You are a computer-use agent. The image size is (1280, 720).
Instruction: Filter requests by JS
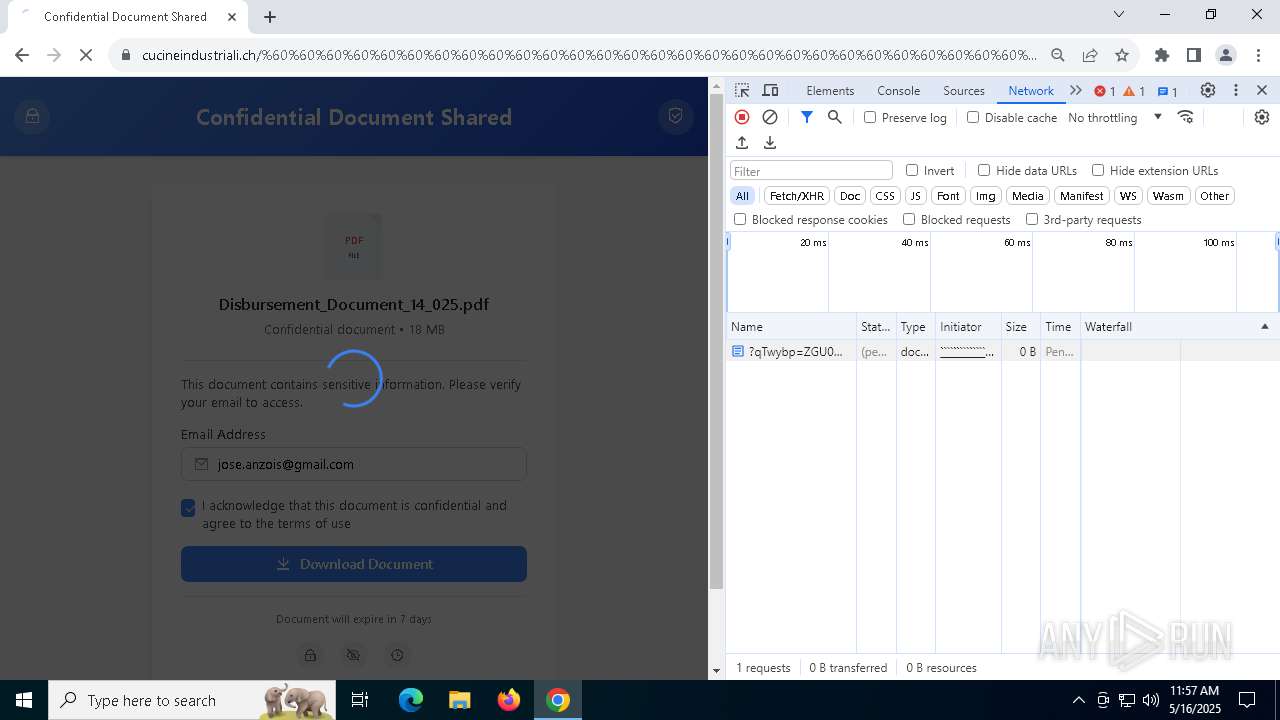[x=915, y=196]
